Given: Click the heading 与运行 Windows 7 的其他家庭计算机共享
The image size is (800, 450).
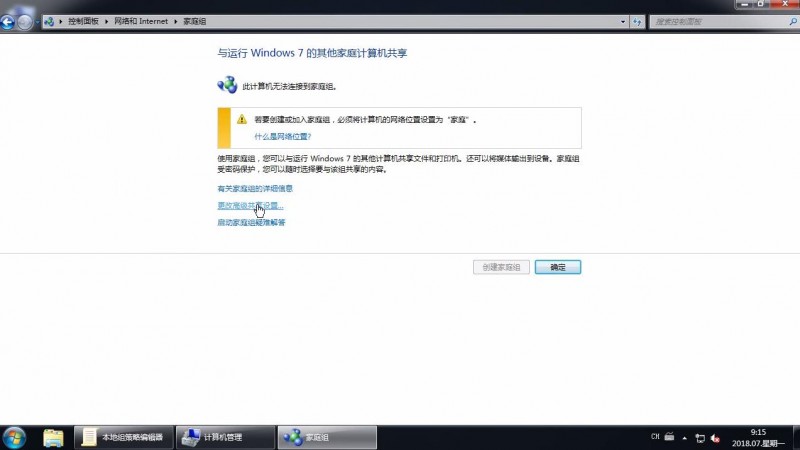Looking at the screenshot, I should [x=312, y=53].
